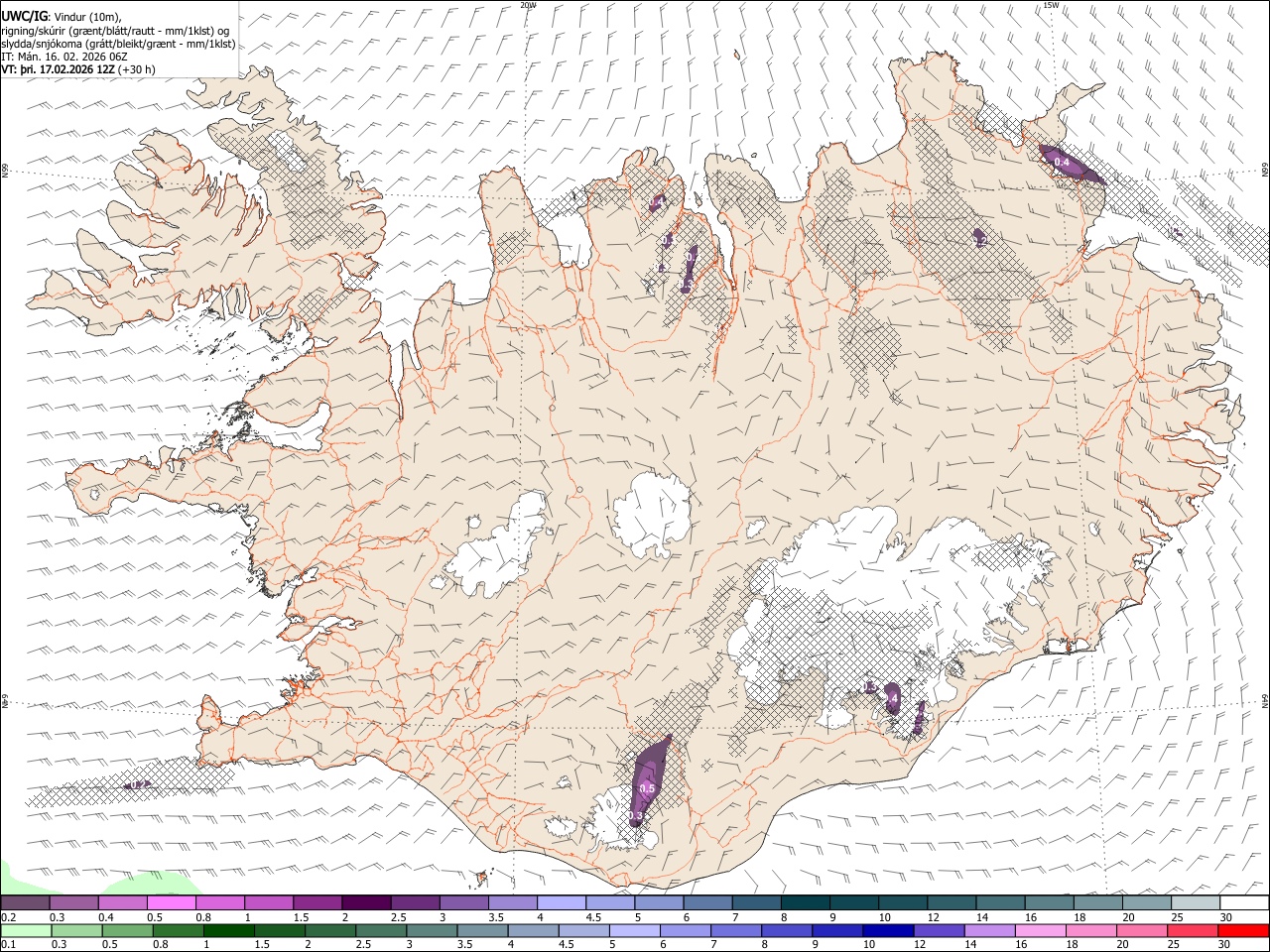Click the pale grey swatch at 25, upper scale
Image resolution: width=1270 pixels, height=952 pixels.
tap(1196, 902)
